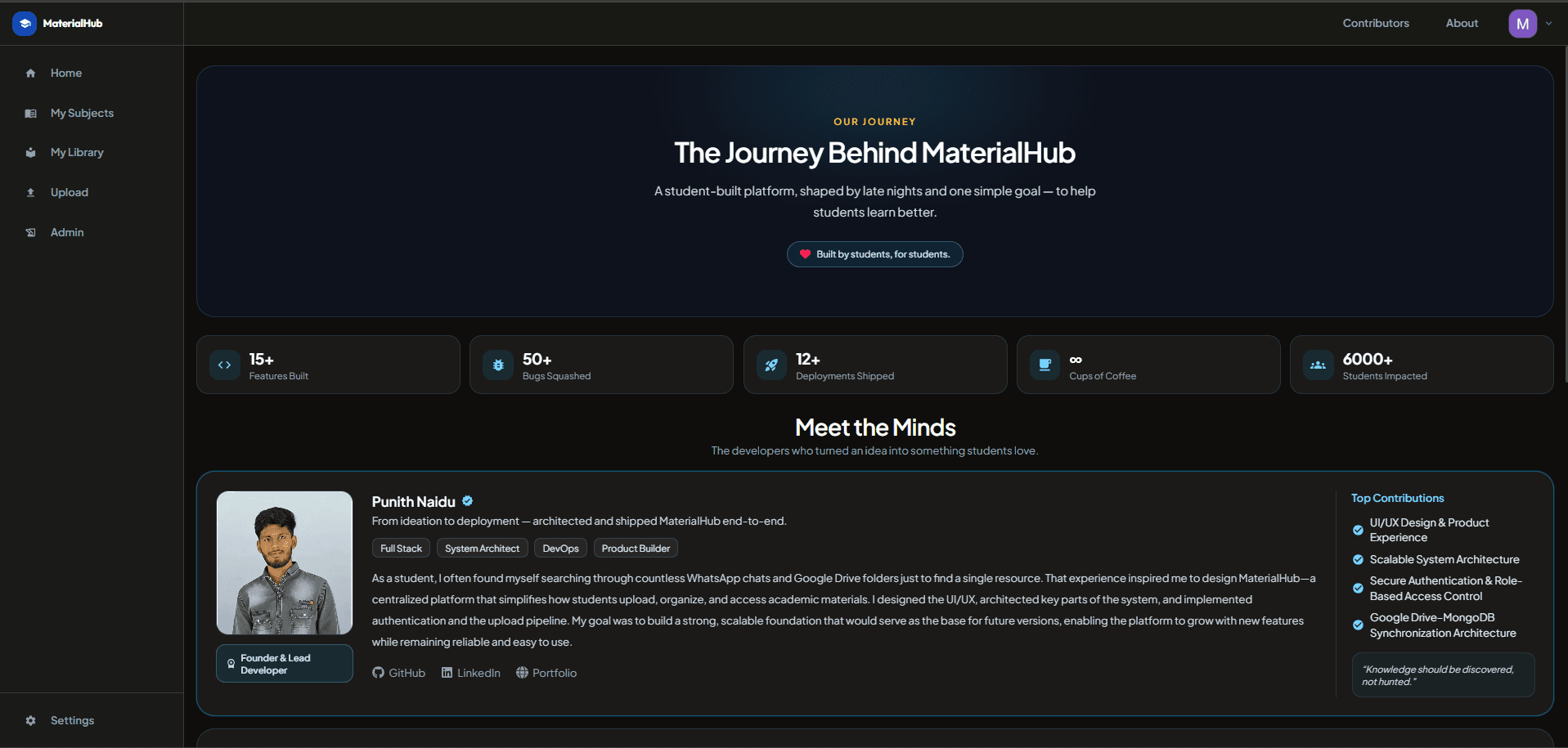
Task: Click the verified badge next to Punith Naidu
Action: [x=468, y=501]
